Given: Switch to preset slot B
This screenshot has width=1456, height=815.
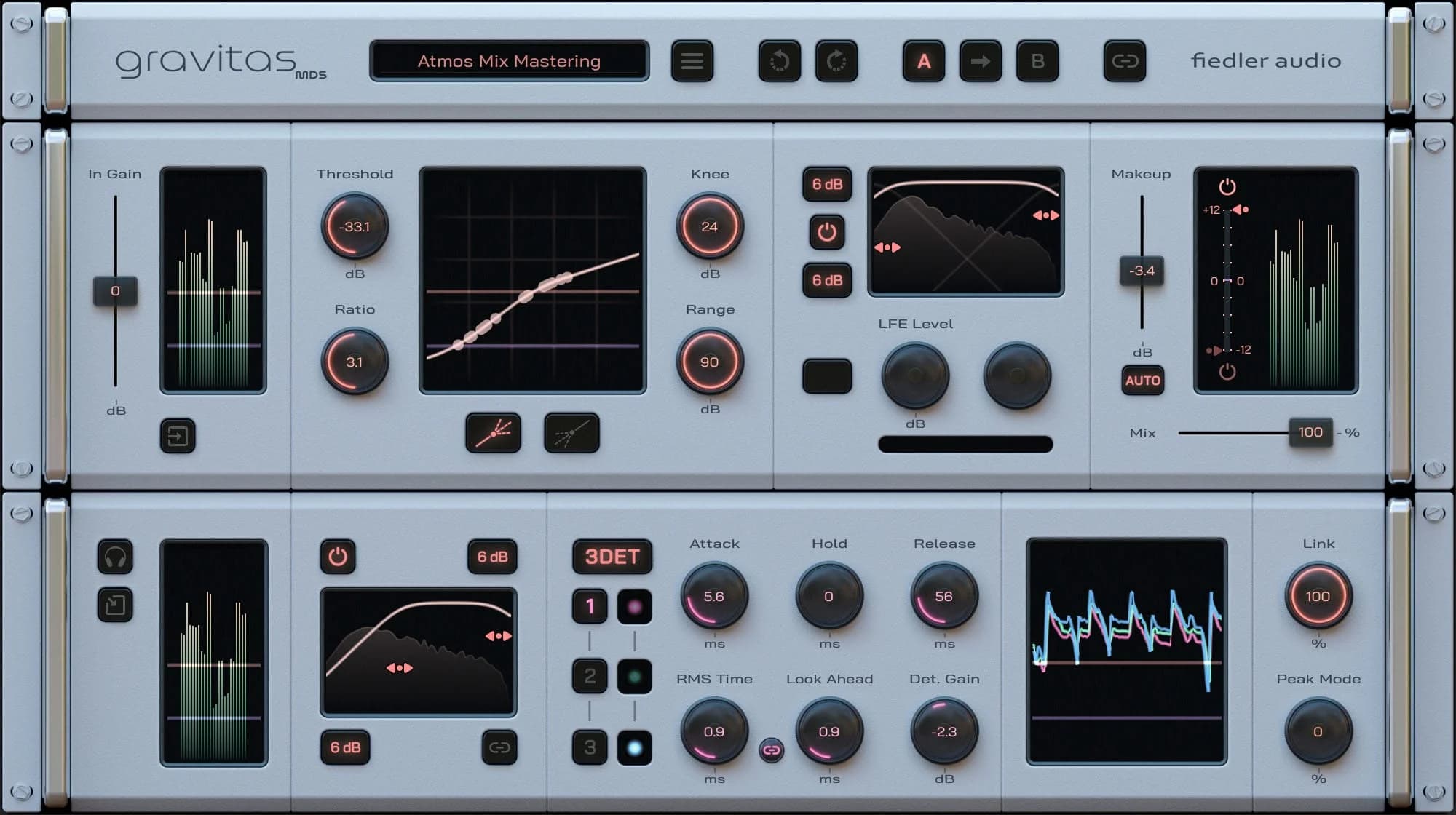Looking at the screenshot, I should pos(1037,61).
